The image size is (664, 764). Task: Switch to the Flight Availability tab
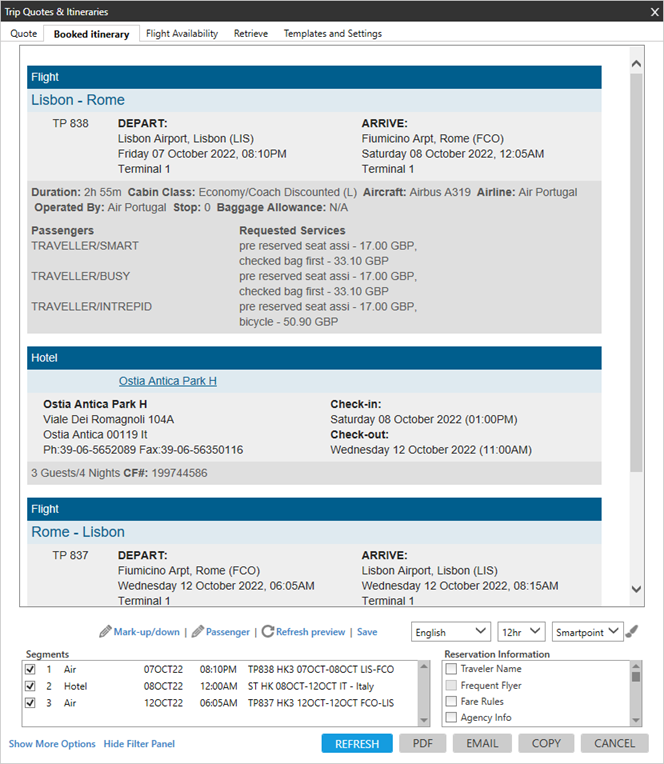(182, 34)
